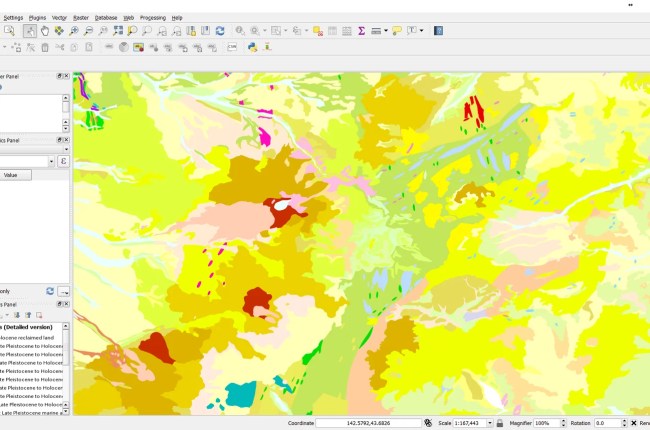Open the Database menu

[106, 18]
